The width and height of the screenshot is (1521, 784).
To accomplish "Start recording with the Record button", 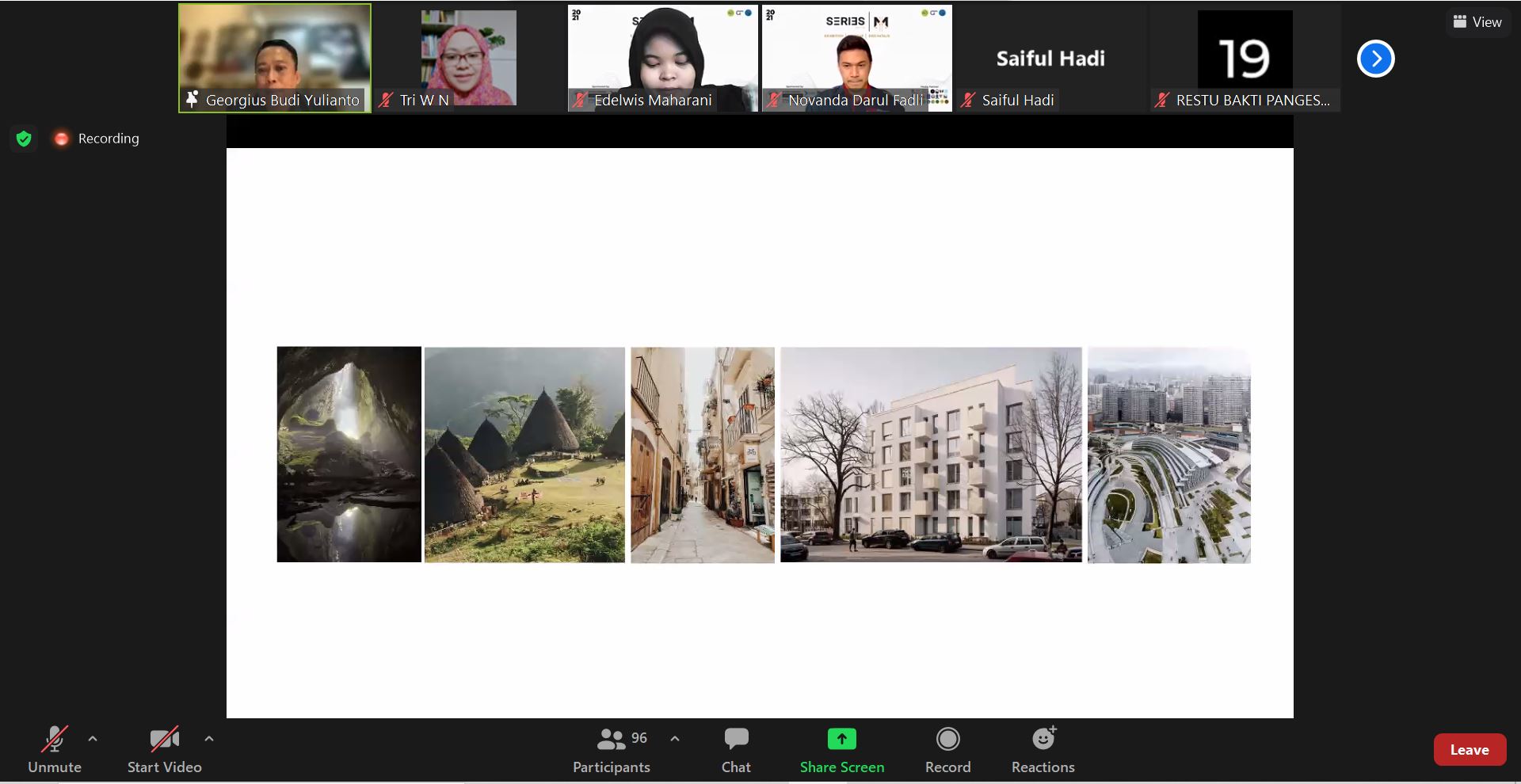I will (947, 749).
